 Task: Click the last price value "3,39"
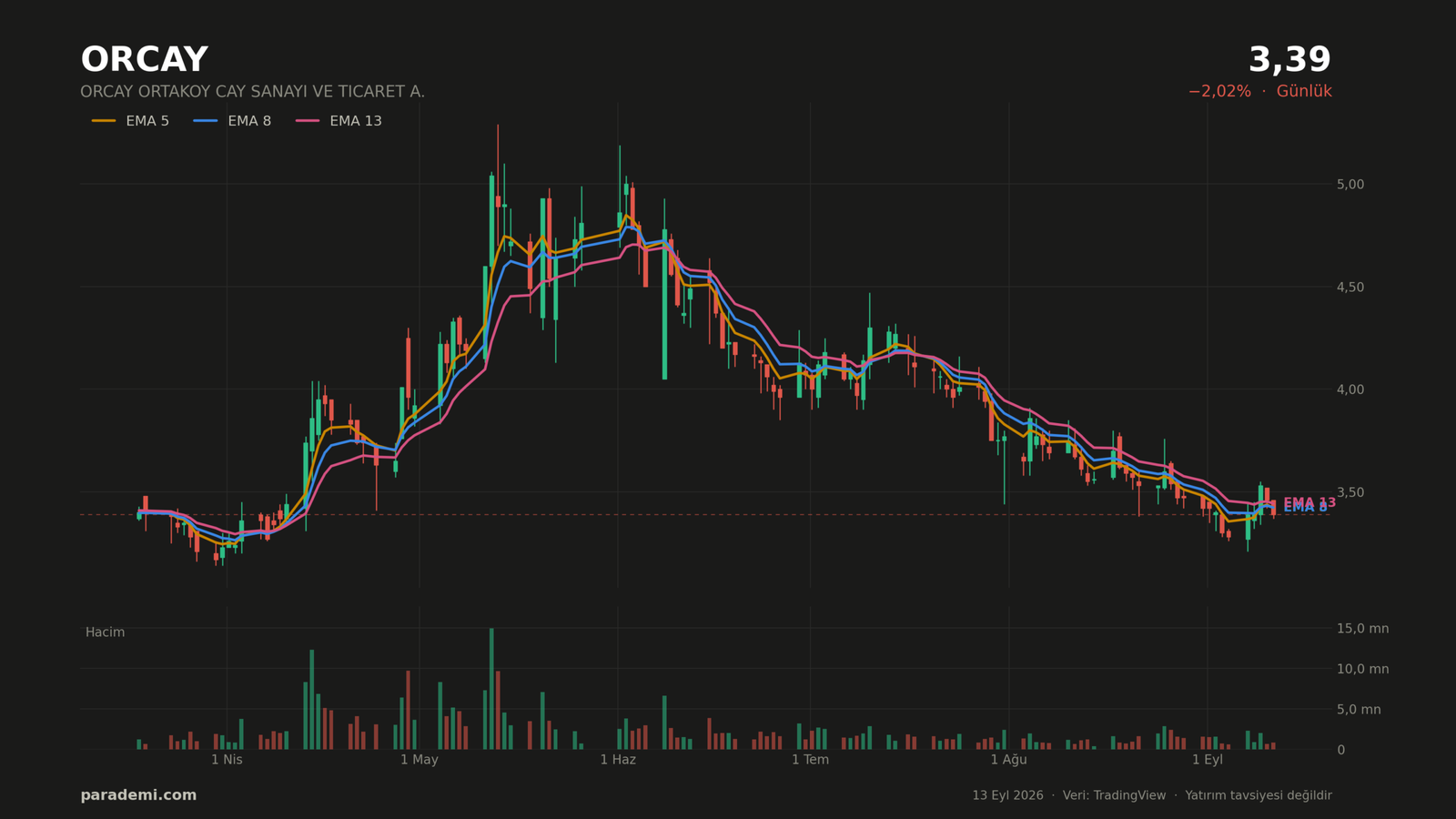coord(1289,60)
